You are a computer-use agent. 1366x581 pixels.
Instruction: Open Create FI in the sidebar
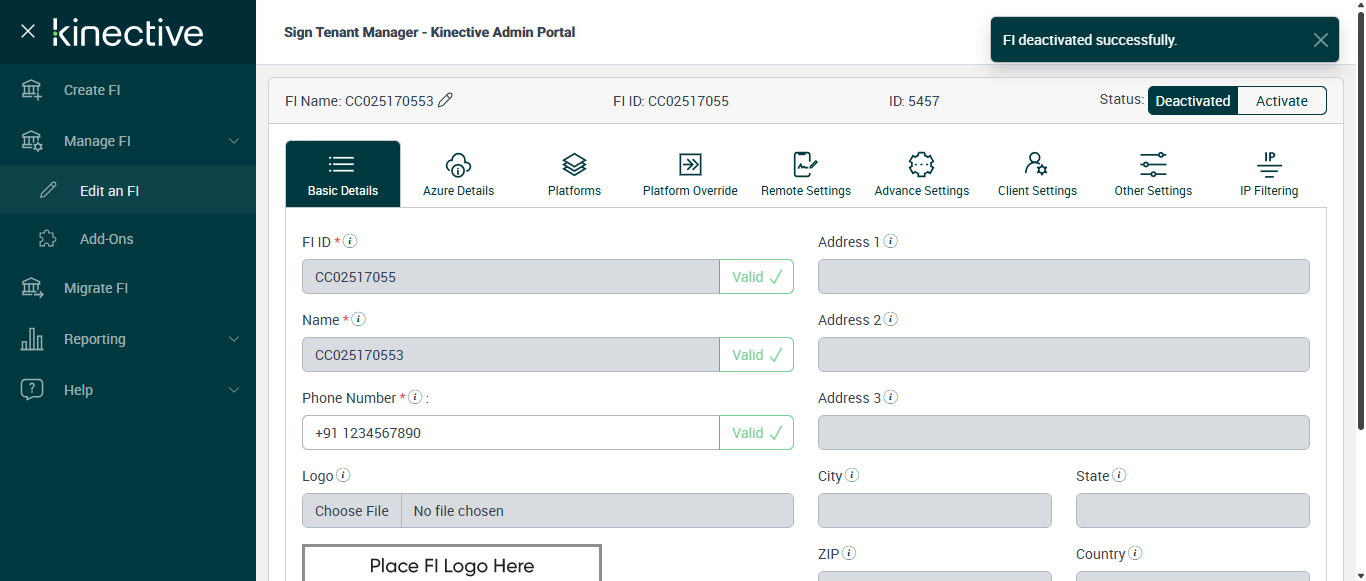[92, 90]
